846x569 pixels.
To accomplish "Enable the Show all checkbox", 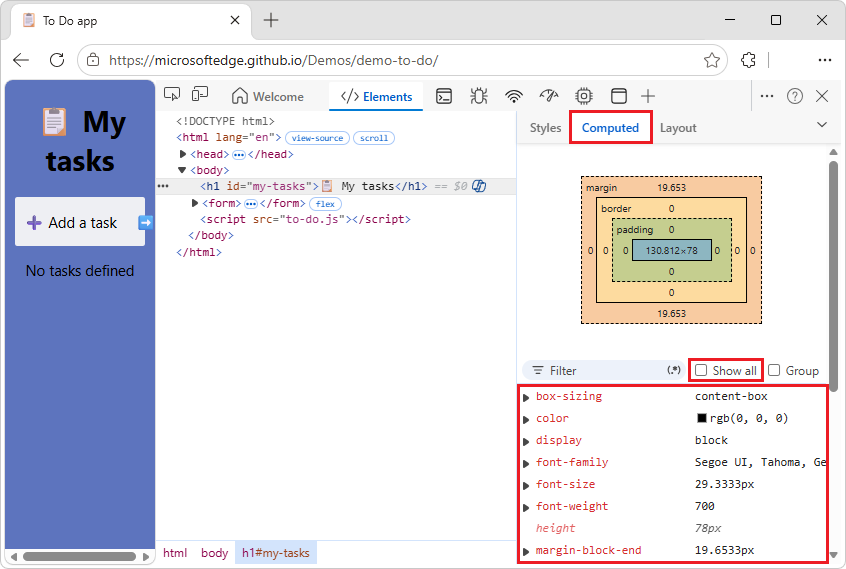I will (x=701, y=370).
